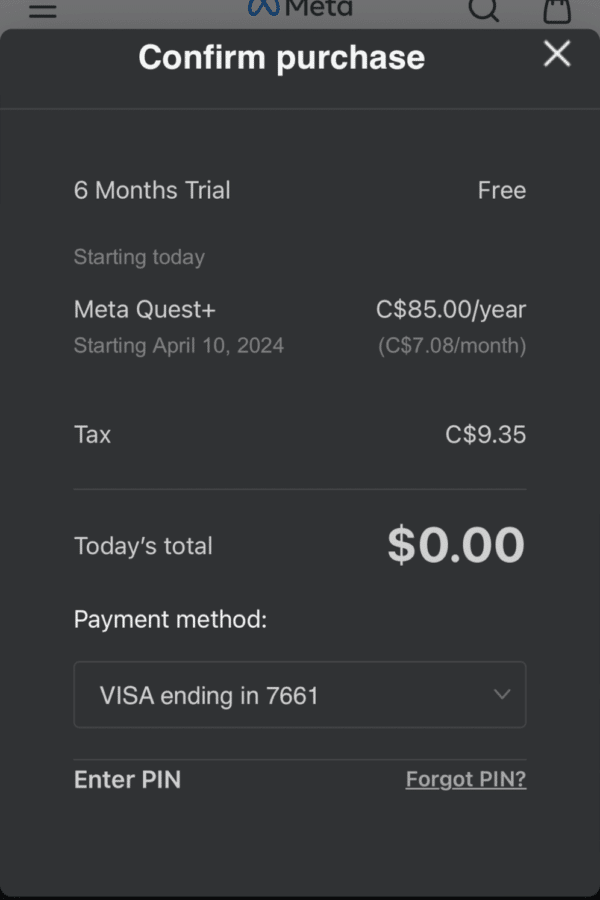Click the Payment method label
The height and width of the screenshot is (900, 600).
tap(171, 619)
